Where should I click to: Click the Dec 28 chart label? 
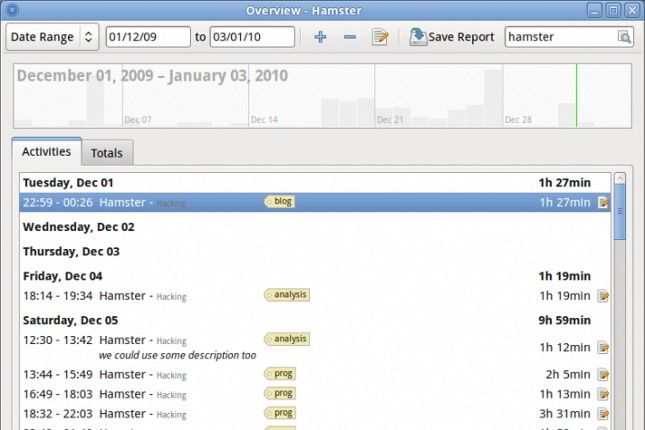click(x=518, y=120)
